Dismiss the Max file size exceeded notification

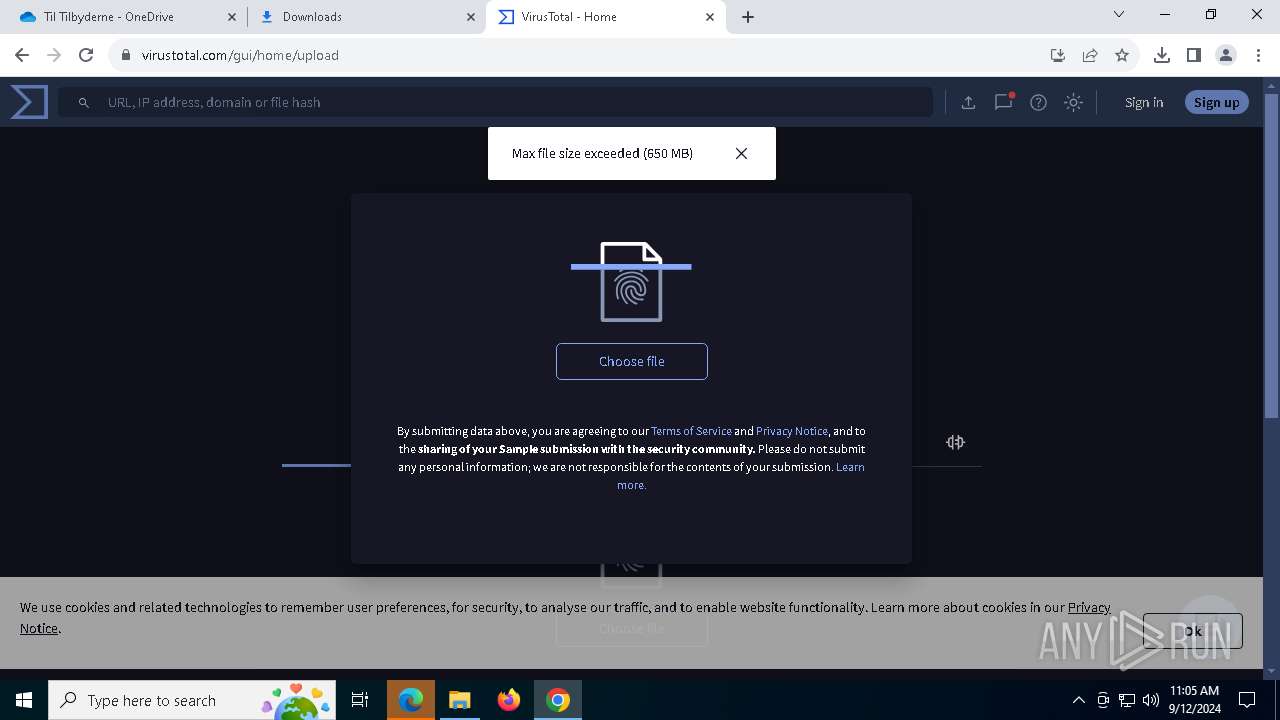click(x=741, y=153)
